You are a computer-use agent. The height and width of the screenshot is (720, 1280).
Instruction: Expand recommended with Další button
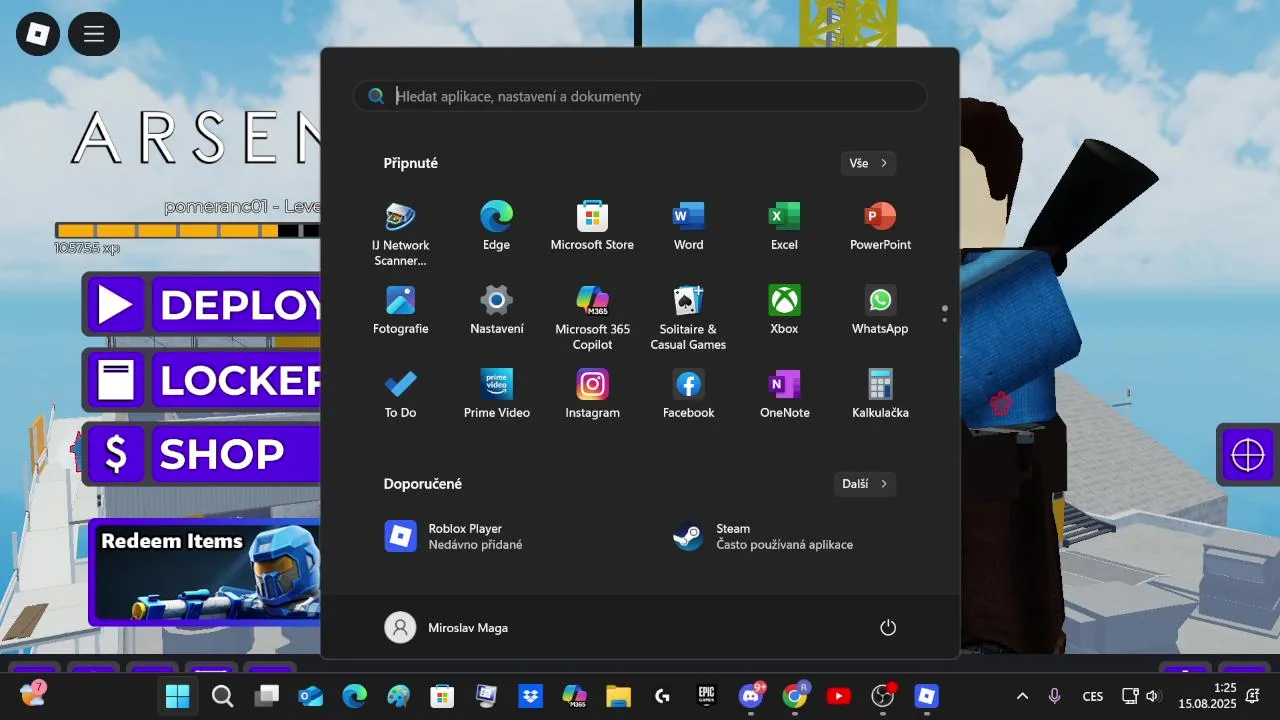[x=865, y=484]
